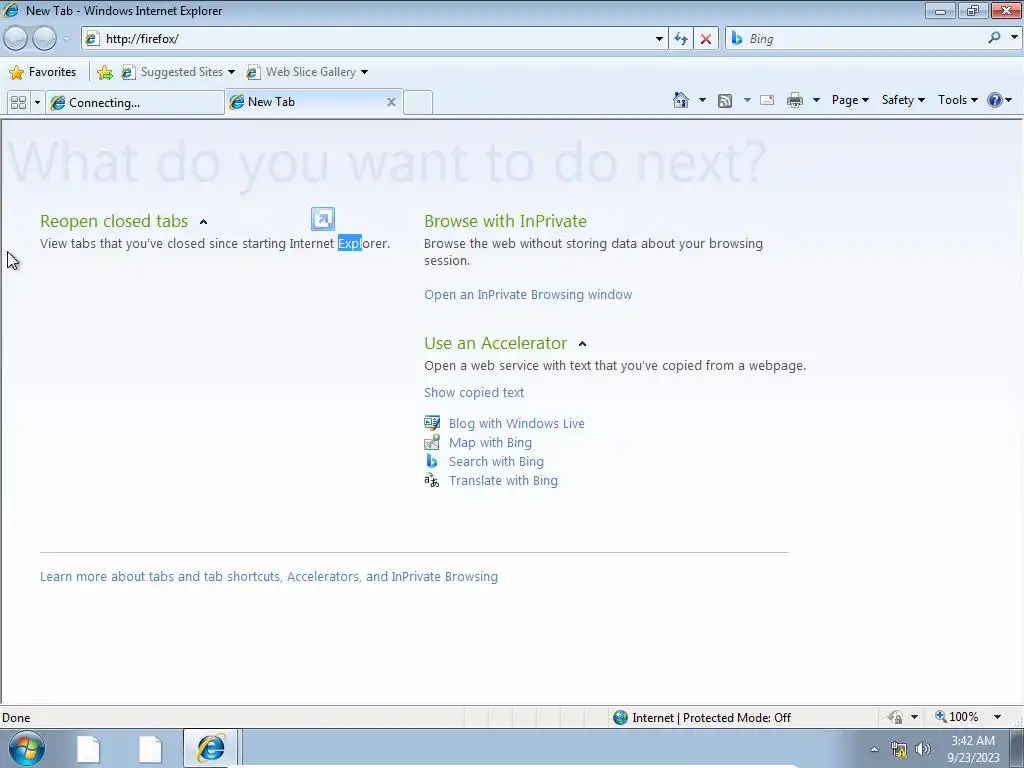Viewport: 1024px width, 768px height.
Task: Expand the address bar autocomplete dropdown
Action: [659, 39]
